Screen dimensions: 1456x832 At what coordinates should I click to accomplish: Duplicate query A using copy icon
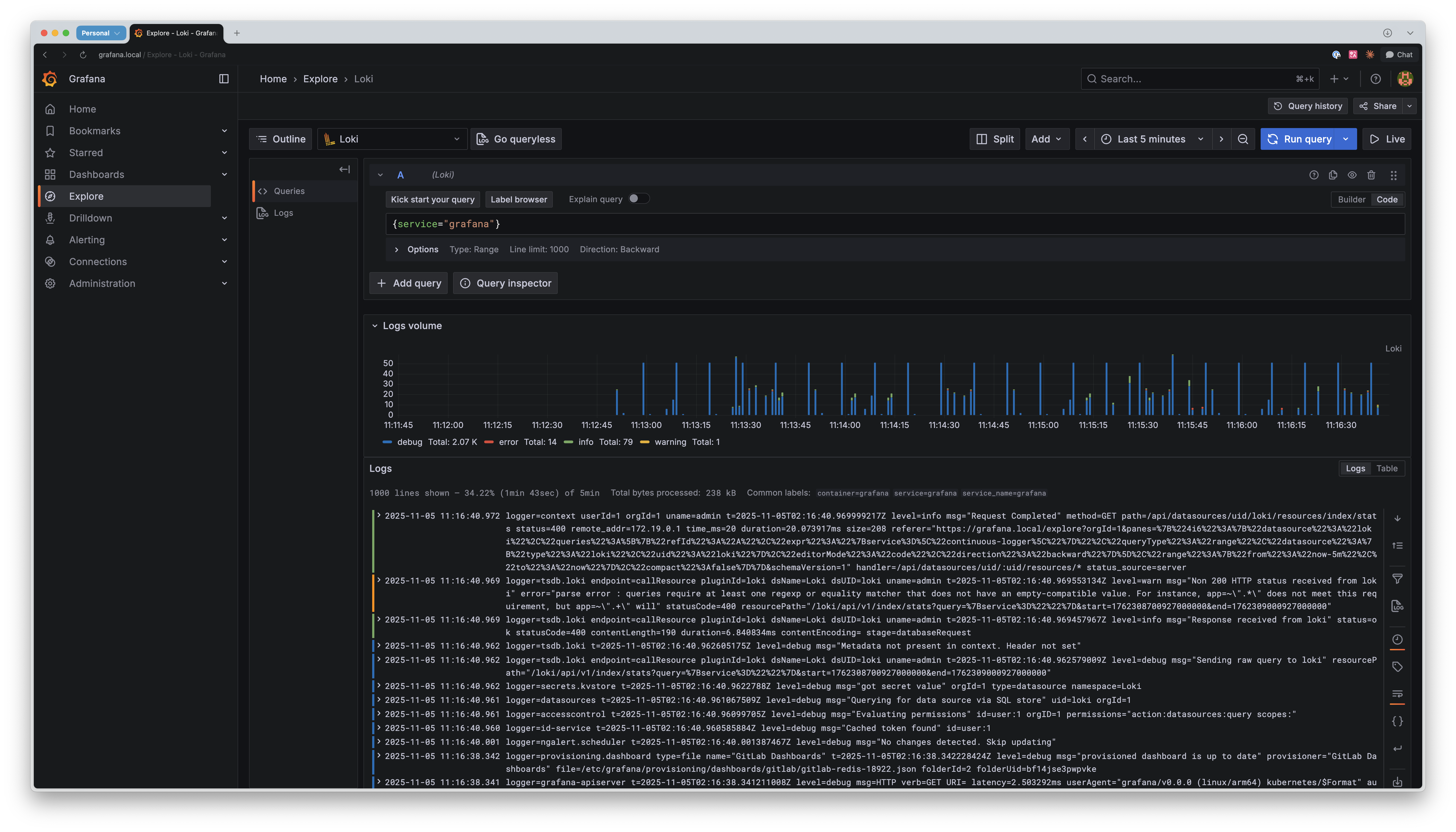pyautogui.click(x=1333, y=175)
